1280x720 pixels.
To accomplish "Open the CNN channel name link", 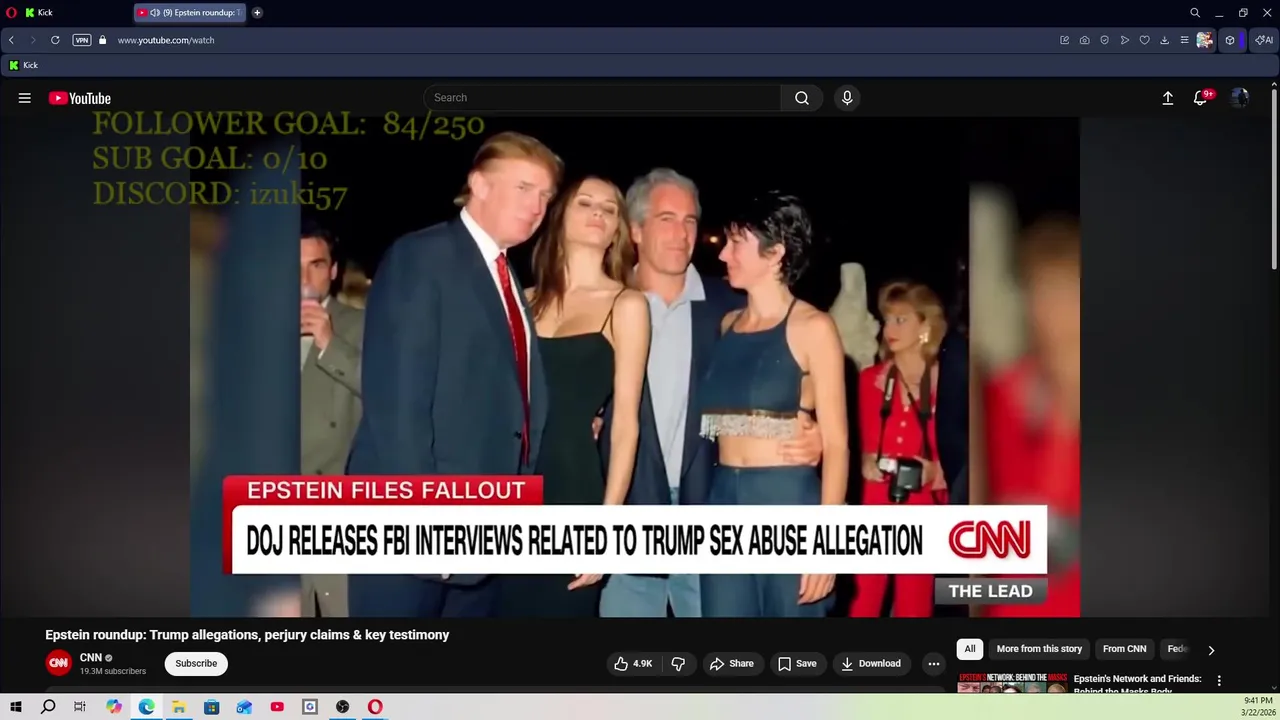I will point(91,658).
